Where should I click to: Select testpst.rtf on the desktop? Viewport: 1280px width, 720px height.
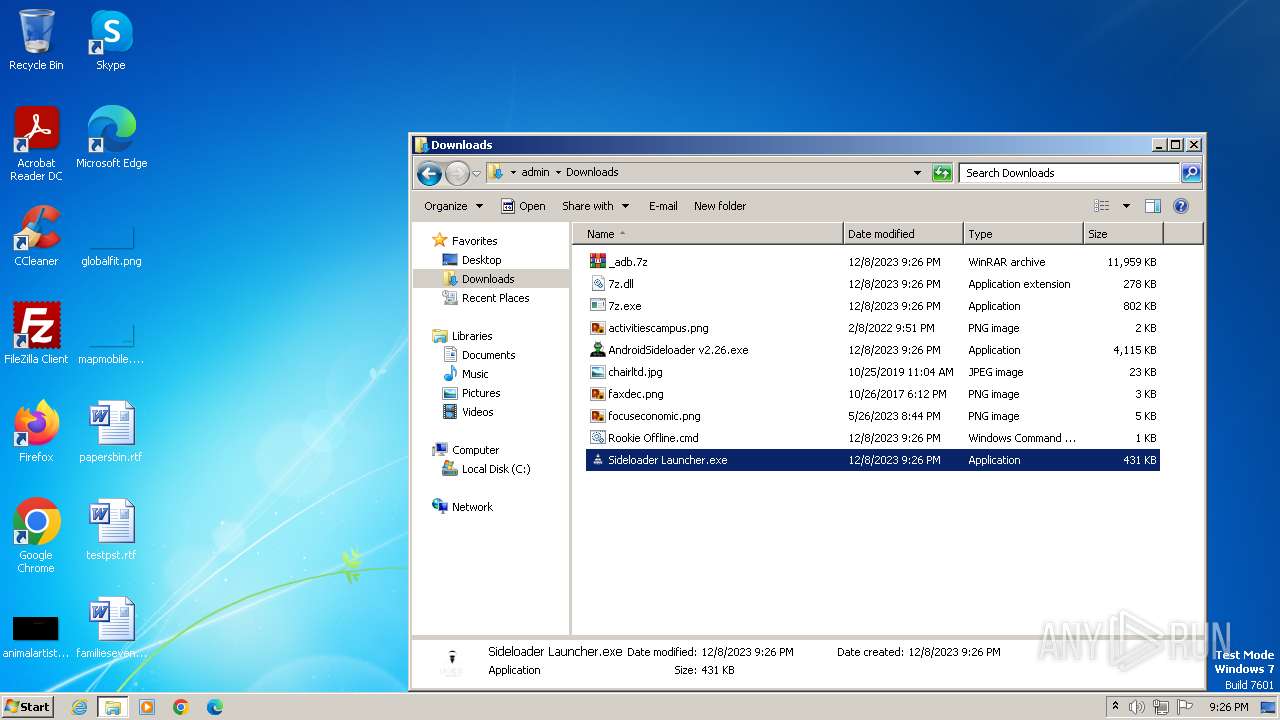coord(111,530)
